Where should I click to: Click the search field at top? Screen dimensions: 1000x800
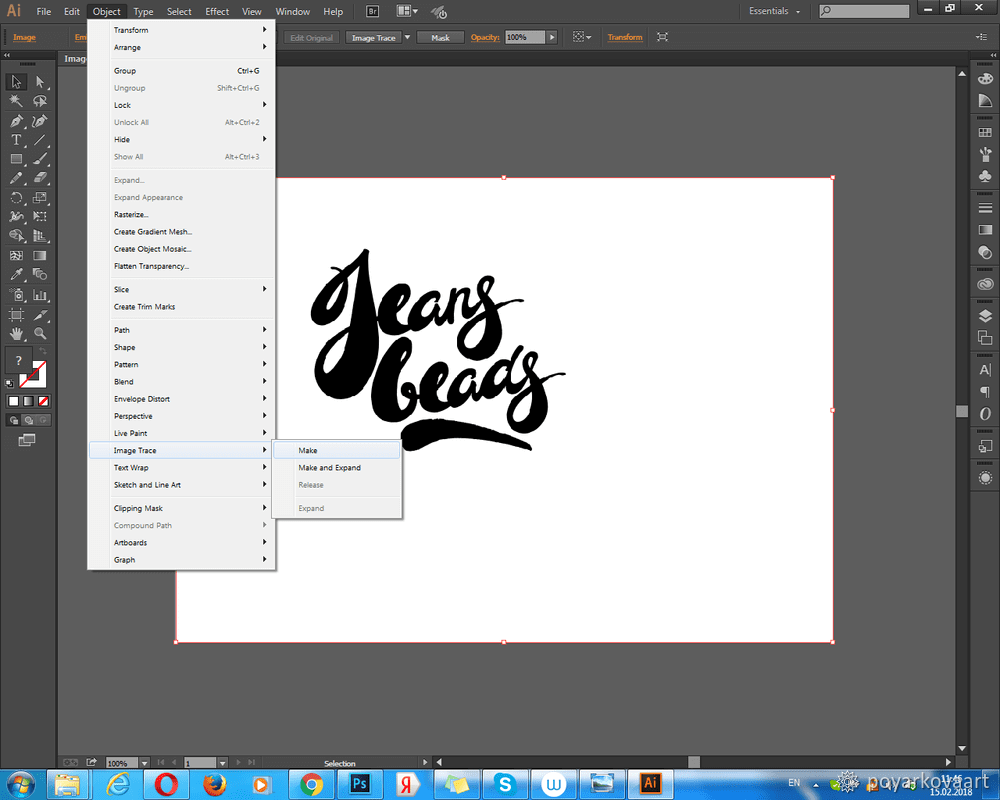point(864,11)
